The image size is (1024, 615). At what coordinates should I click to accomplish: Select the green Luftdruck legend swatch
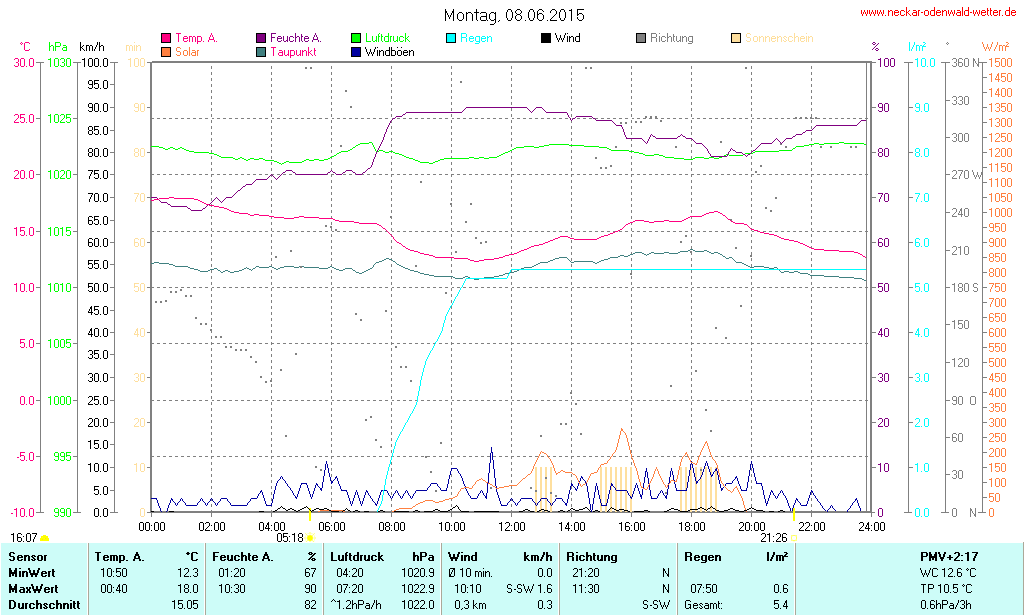pyautogui.click(x=357, y=38)
